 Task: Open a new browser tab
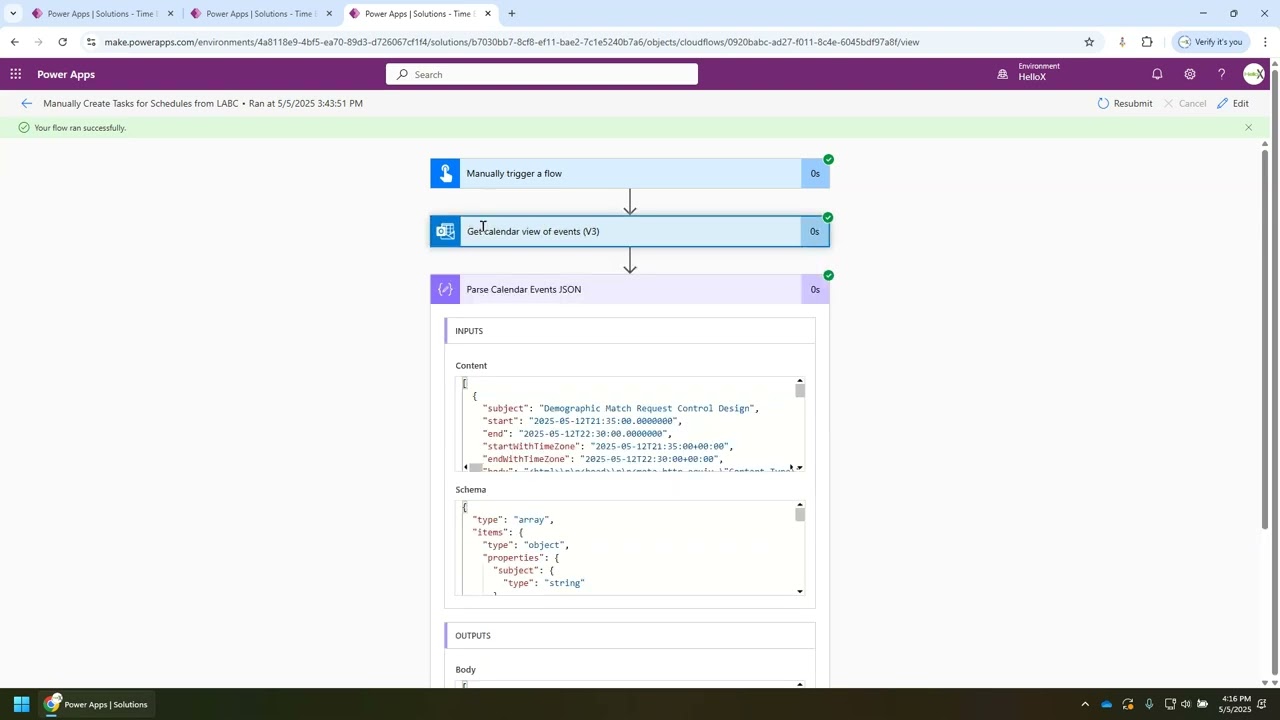pyautogui.click(x=511, y=13)
